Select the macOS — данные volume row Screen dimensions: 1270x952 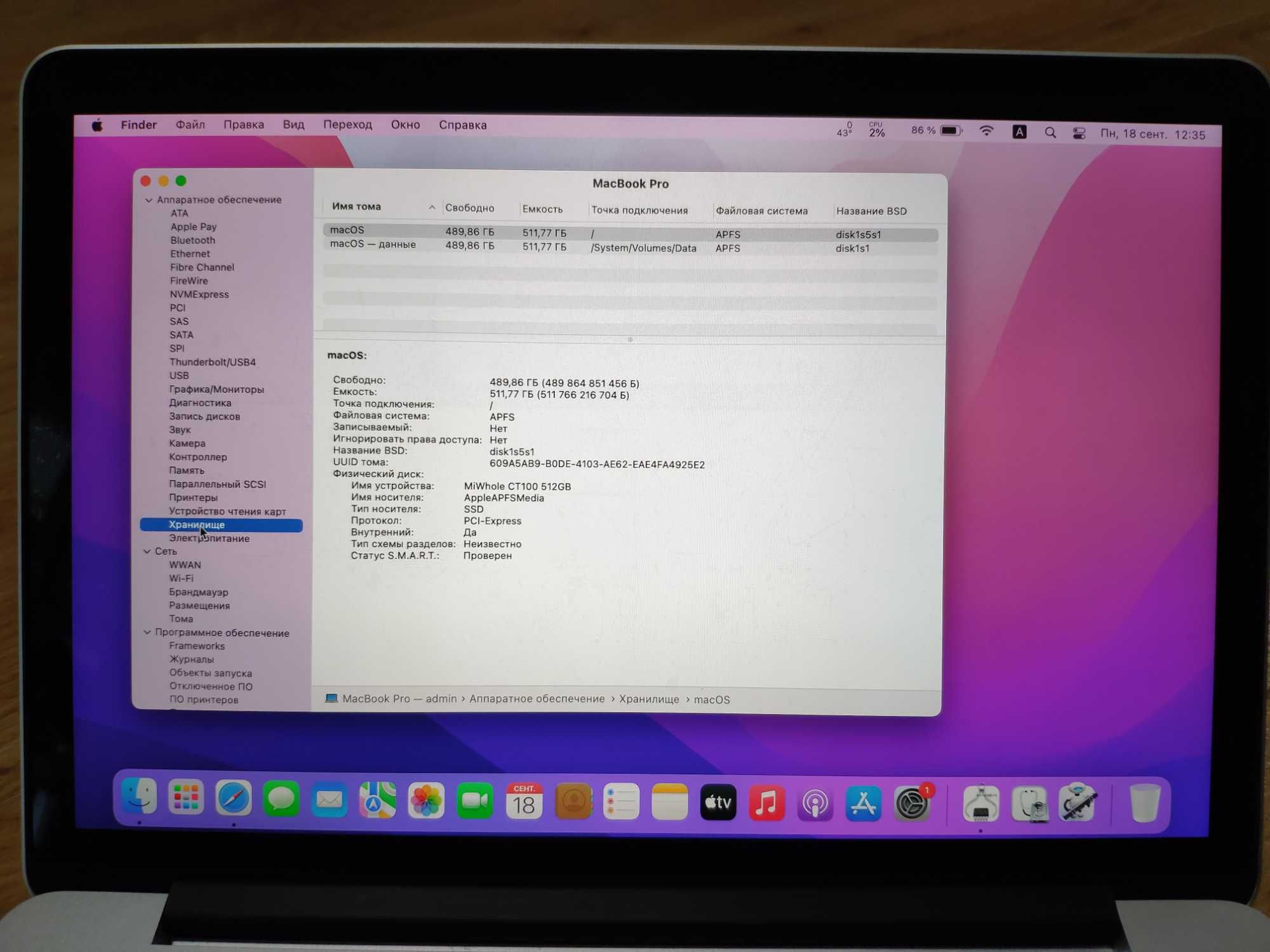coord(630,247)
